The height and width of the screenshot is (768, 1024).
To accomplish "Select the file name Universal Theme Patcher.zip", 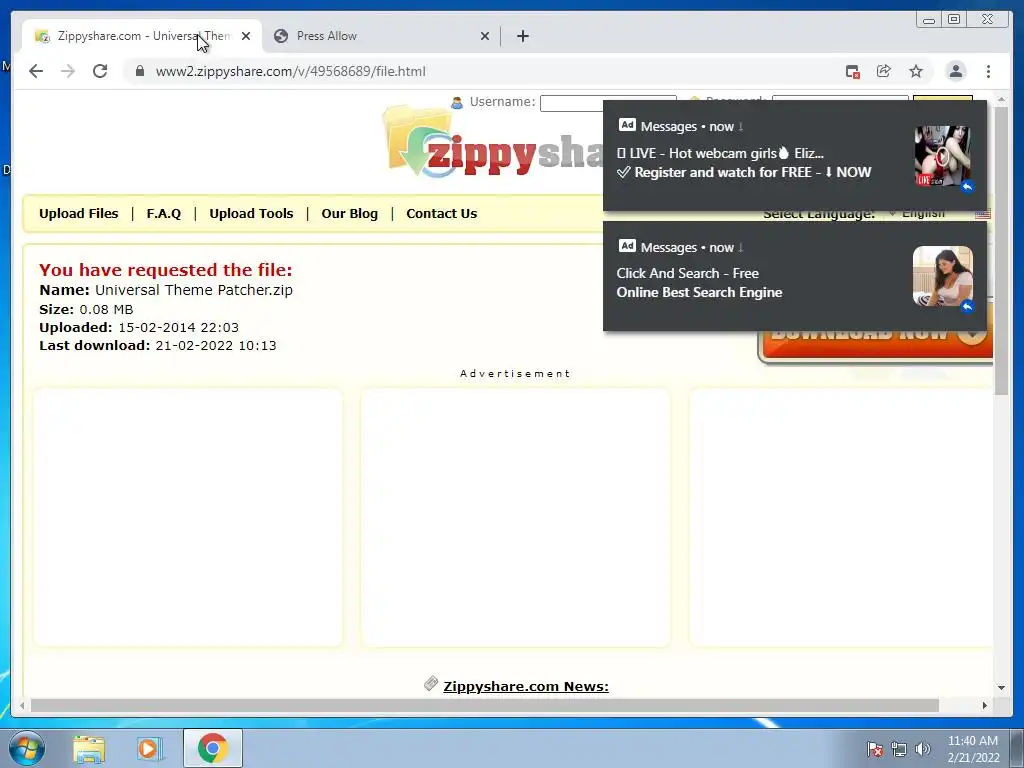I will pos(194,290).
